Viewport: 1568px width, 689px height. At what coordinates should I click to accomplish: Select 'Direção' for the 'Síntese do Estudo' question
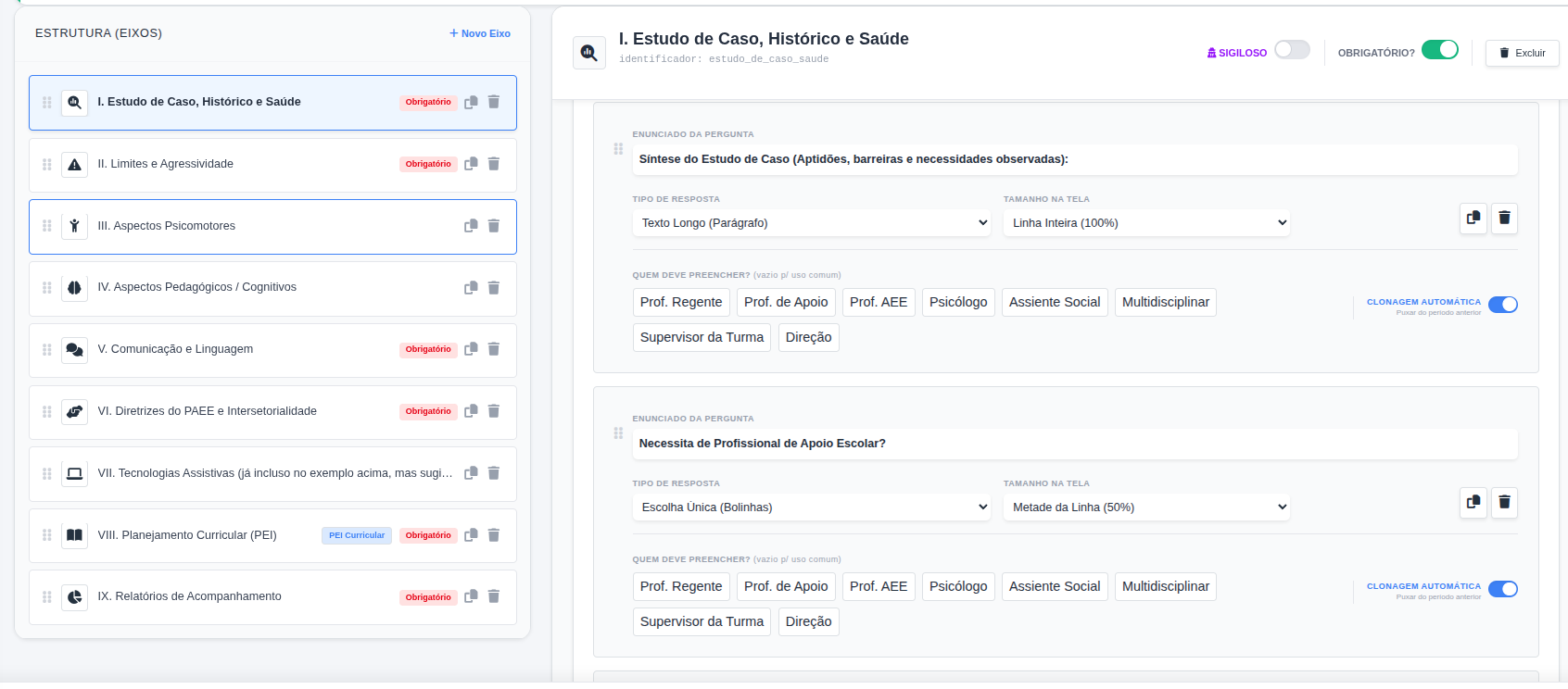point(809,337)
